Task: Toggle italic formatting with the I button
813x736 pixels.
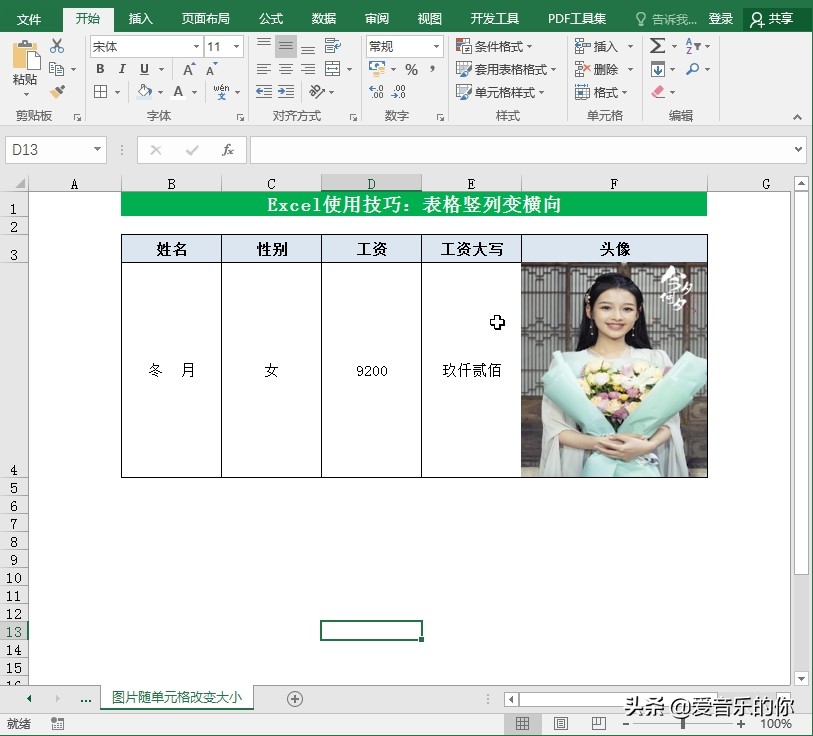Action: pos(122,68)
